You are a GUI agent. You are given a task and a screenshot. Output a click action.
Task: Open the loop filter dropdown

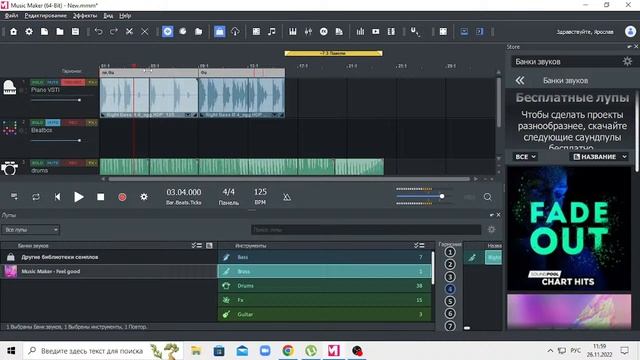pos(31,229)
